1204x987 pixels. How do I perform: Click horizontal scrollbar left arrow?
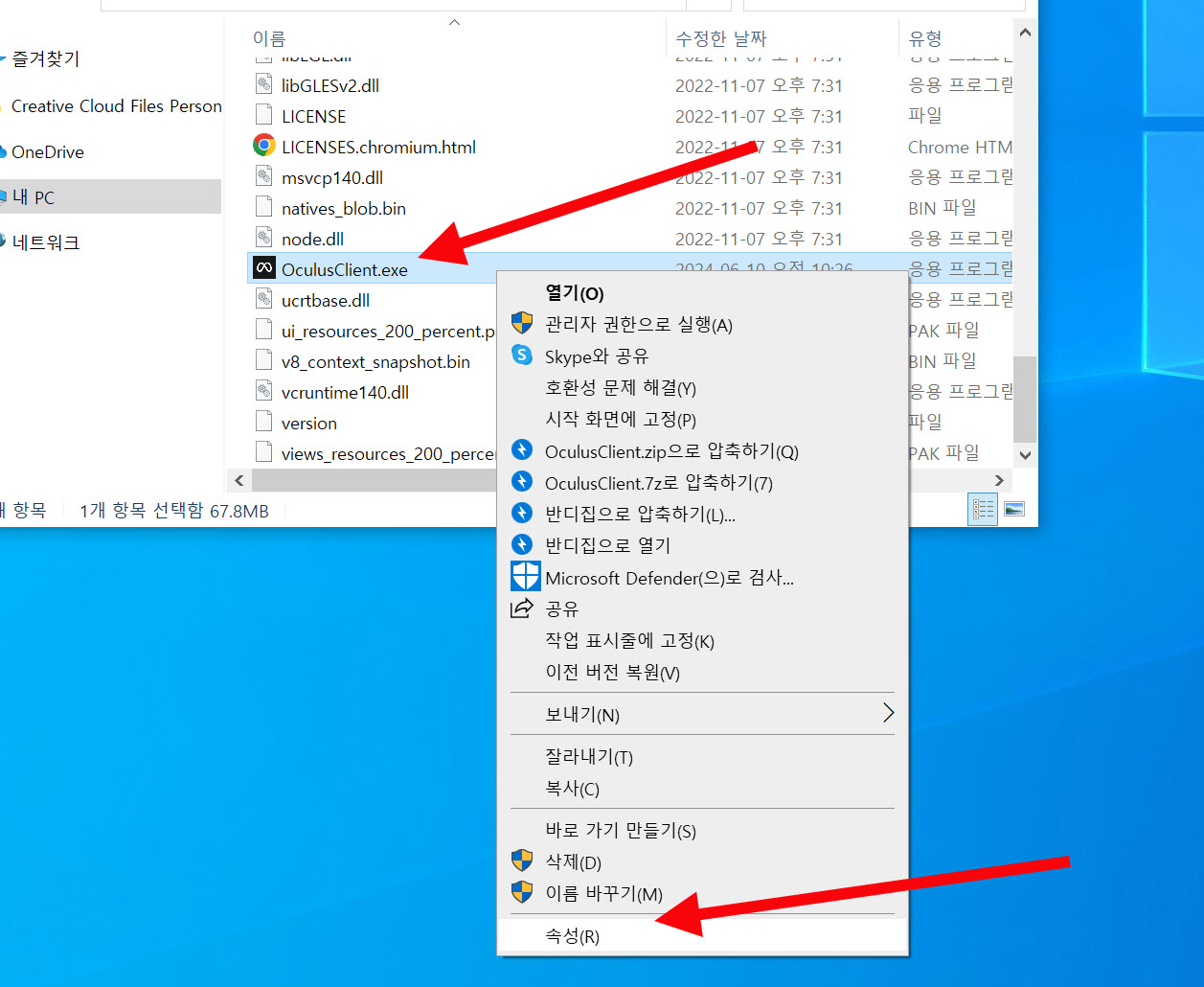[239, 480]
